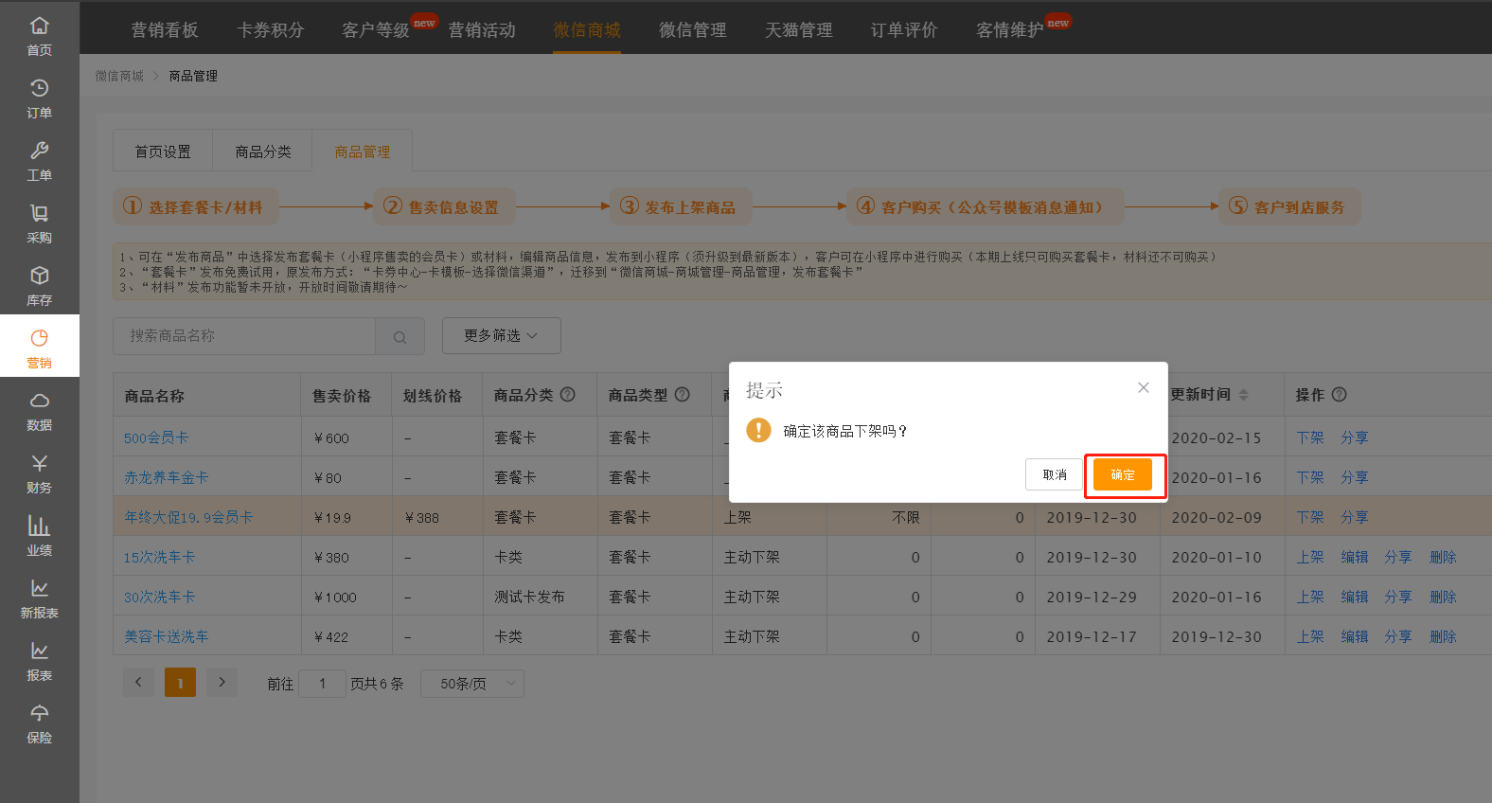Click help icon beside 商品类型 header
The height and width of the screenshot is (803, 1492).
point(682,395)
